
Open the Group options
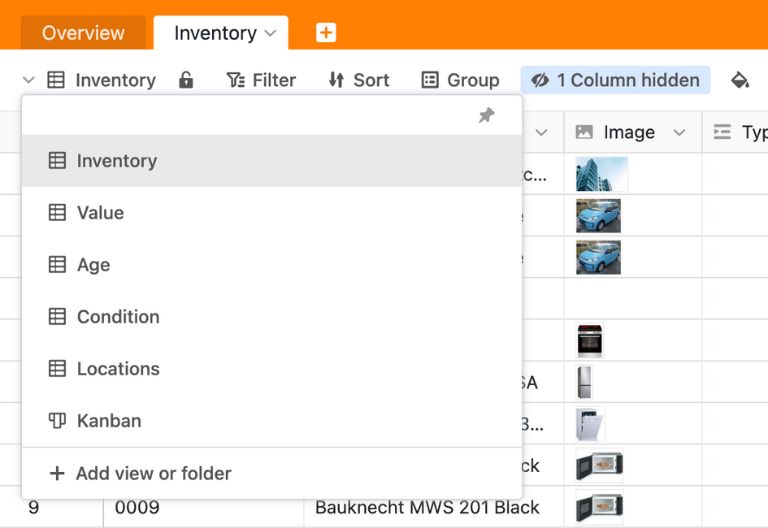click(x=460, y=80)
